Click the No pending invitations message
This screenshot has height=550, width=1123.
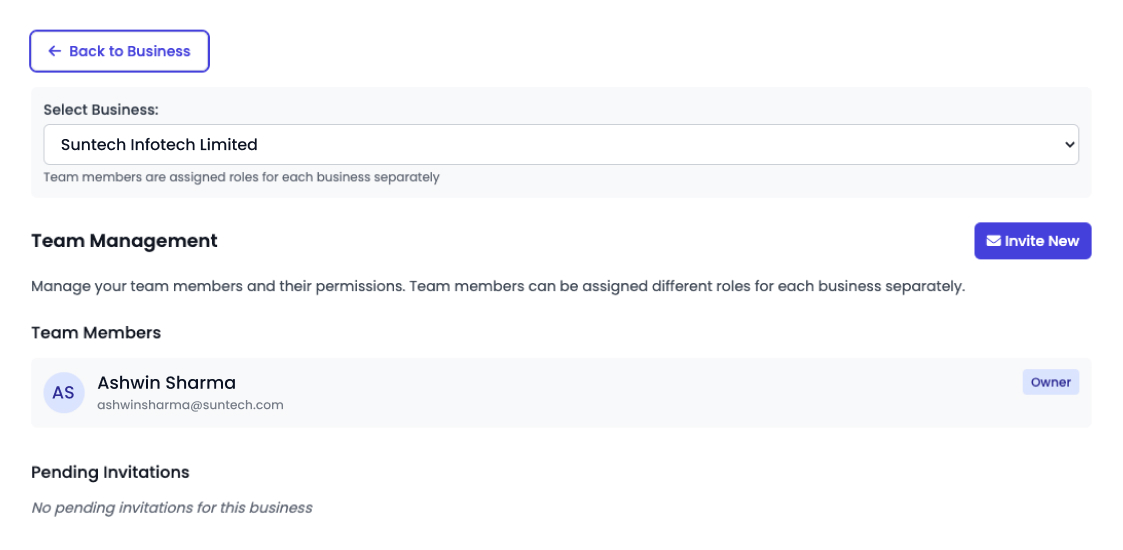172,508
